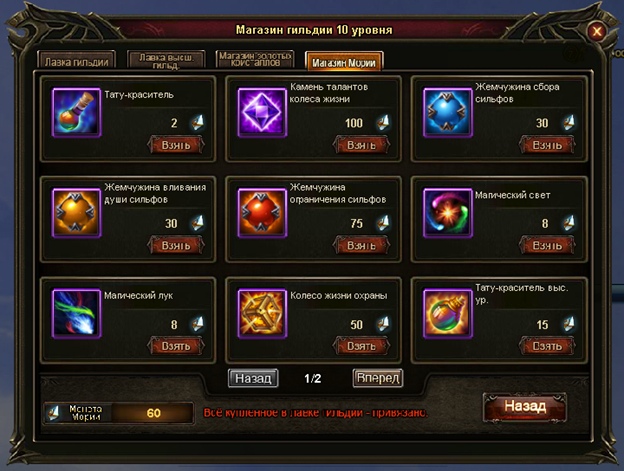Click the blue Жемчужина сбора сильфов orb

[x=448, y=113]
